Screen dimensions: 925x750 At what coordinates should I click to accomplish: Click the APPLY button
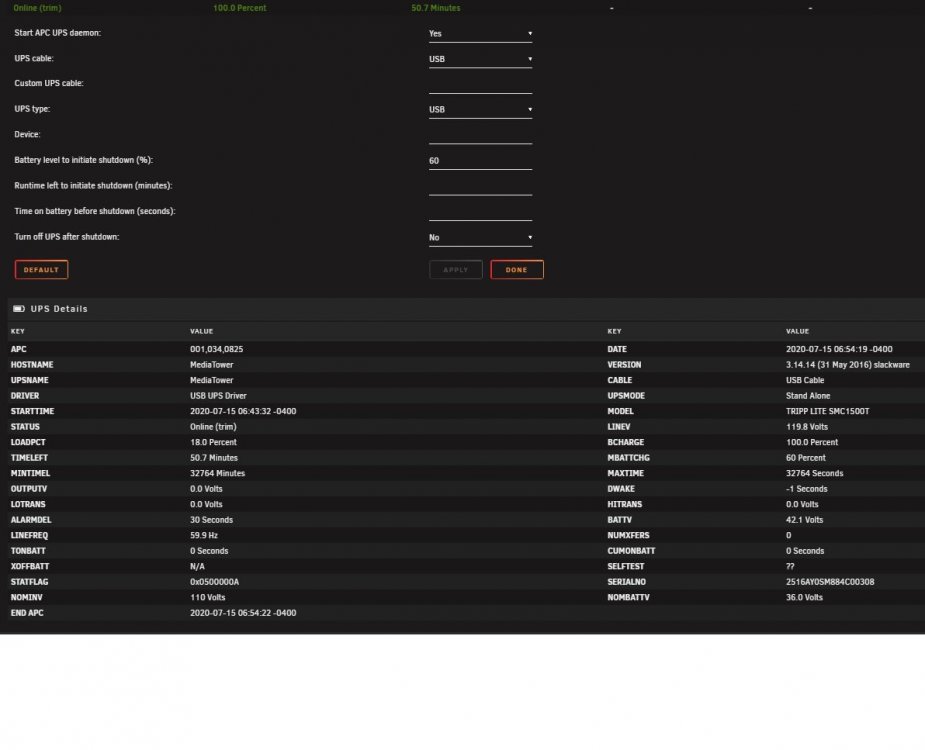tap(455, 270)
